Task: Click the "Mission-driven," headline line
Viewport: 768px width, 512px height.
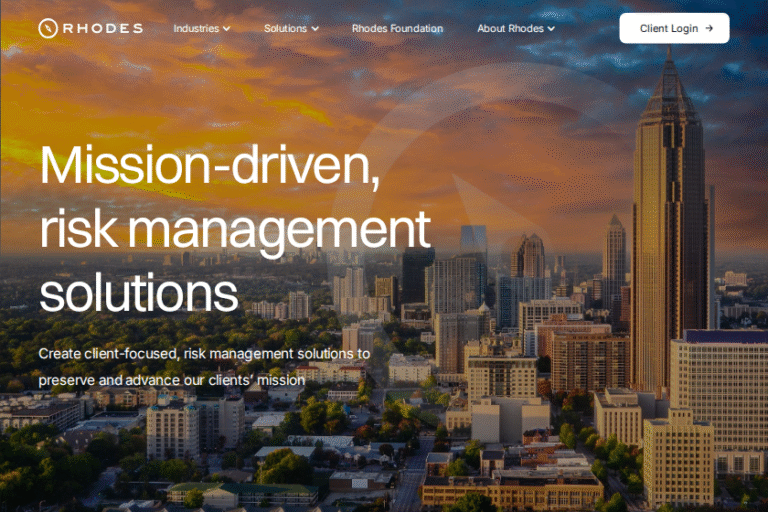Action: [210, 163]
